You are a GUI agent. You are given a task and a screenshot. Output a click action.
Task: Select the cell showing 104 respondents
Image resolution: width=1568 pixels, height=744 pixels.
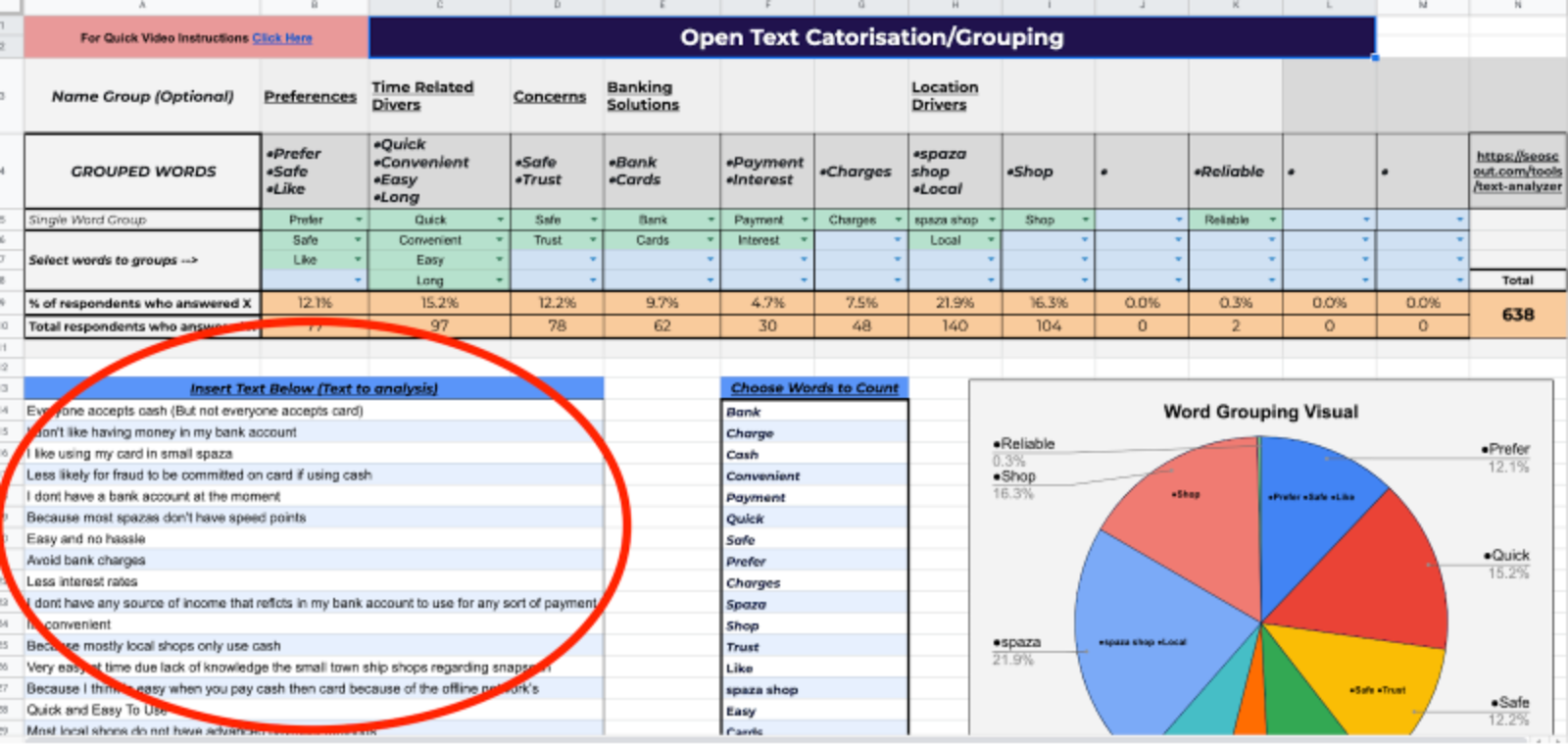(1049, 325)
